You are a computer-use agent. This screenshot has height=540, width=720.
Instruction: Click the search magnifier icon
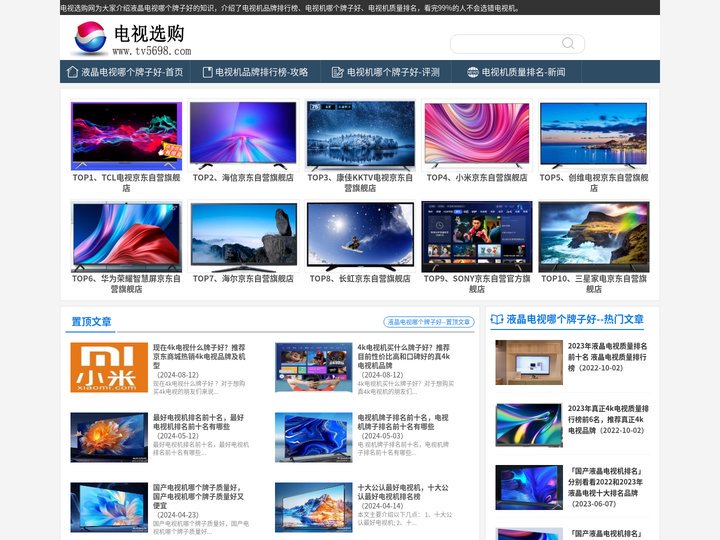tap(568, 43)
